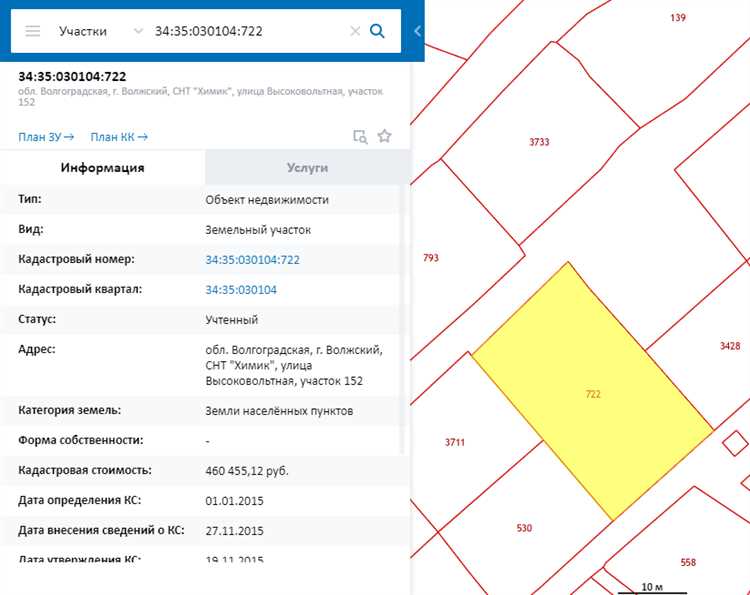Screen dimensions: 750x595
Task: Switch to the Услуги tab
Action: [307, 168]
